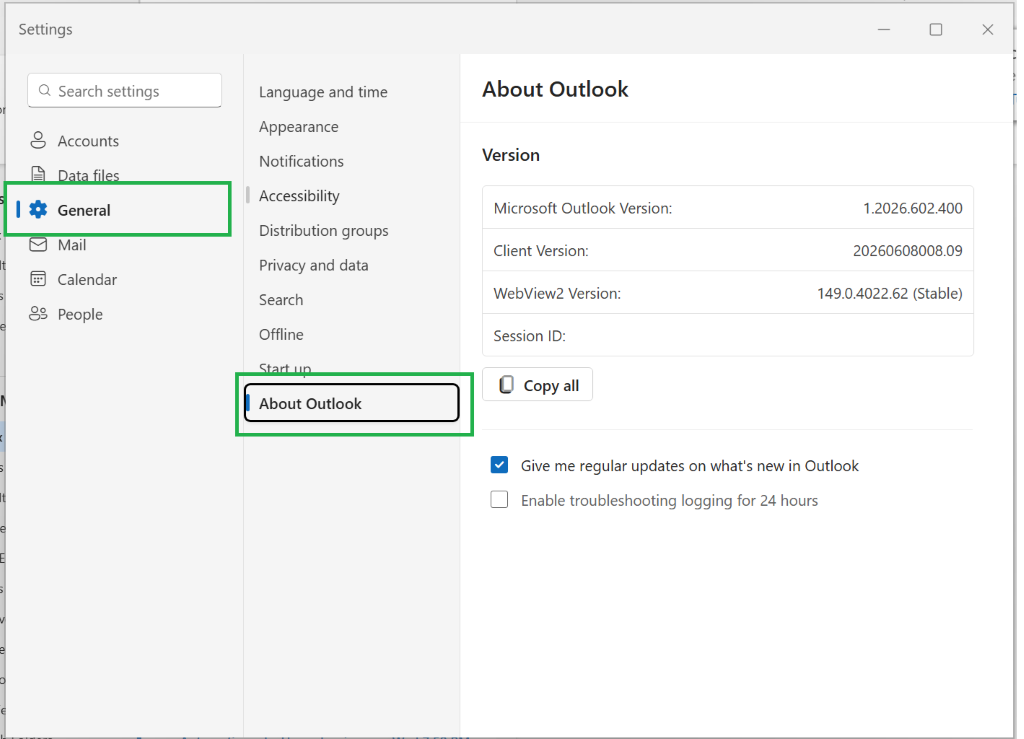The width and height of the screenshot is (1024, 739).
Task: Open the Search settings submenu item
Action: [281, 300]
